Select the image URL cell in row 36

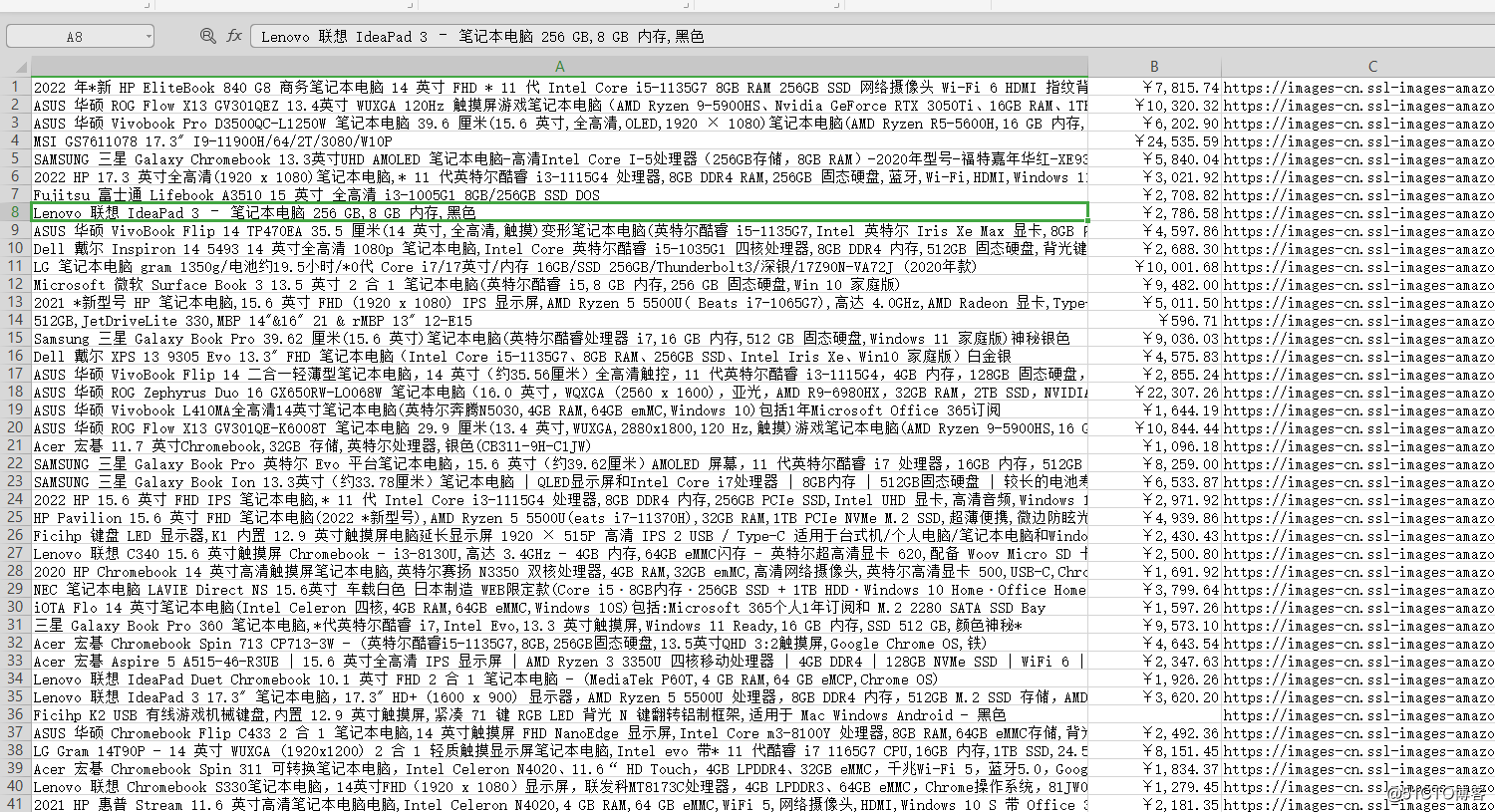point(1358,714)
